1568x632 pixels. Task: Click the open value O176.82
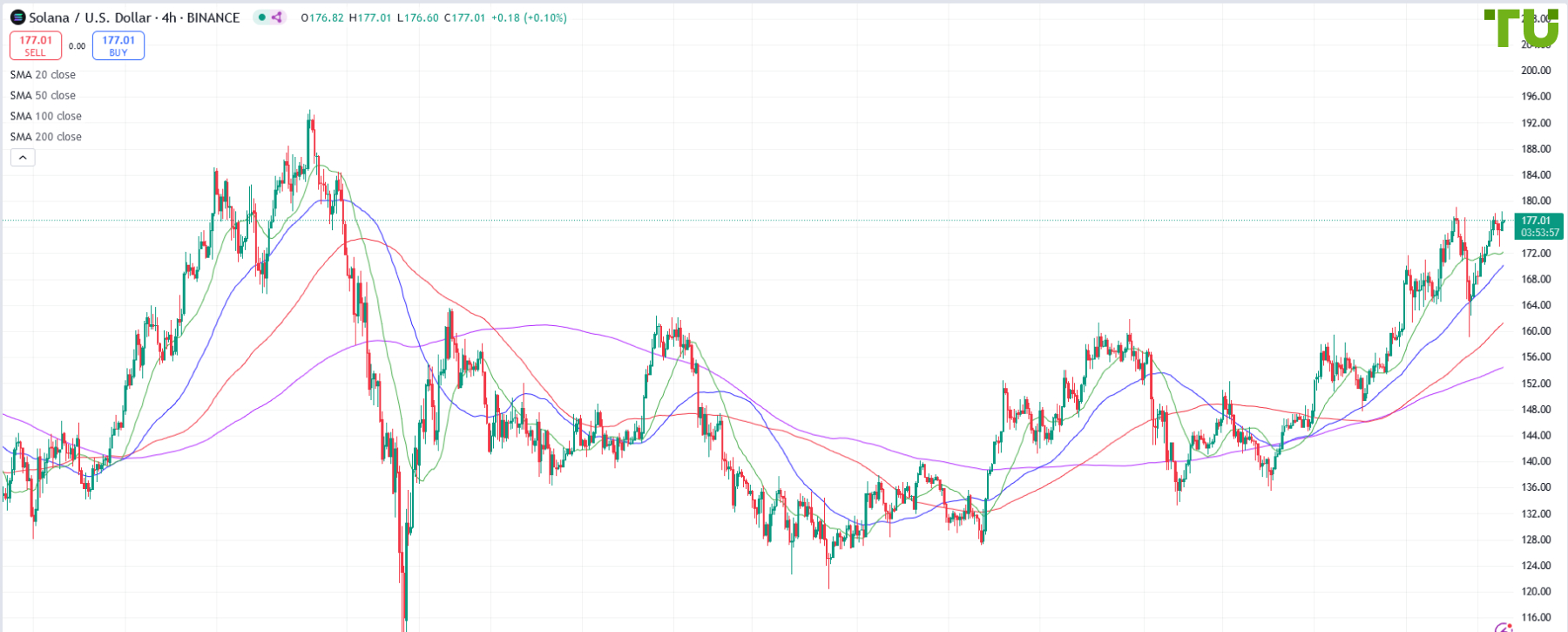point(322,17)
